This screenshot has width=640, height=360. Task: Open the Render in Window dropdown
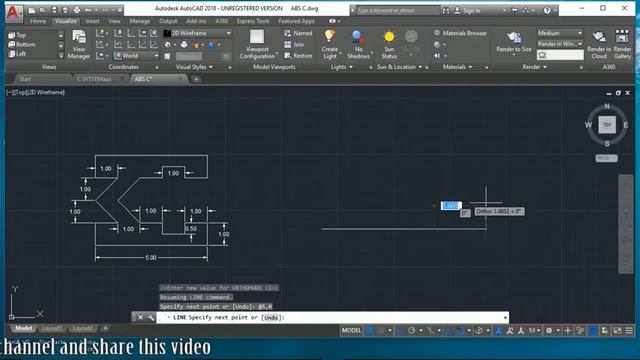(560, 44)
